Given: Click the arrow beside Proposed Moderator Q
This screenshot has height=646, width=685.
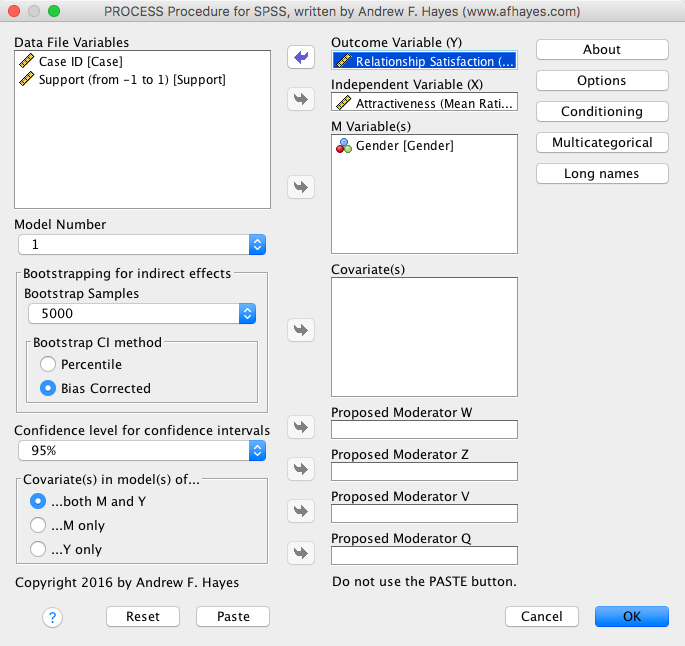Looking at the screenshot, I should (300, 553).
